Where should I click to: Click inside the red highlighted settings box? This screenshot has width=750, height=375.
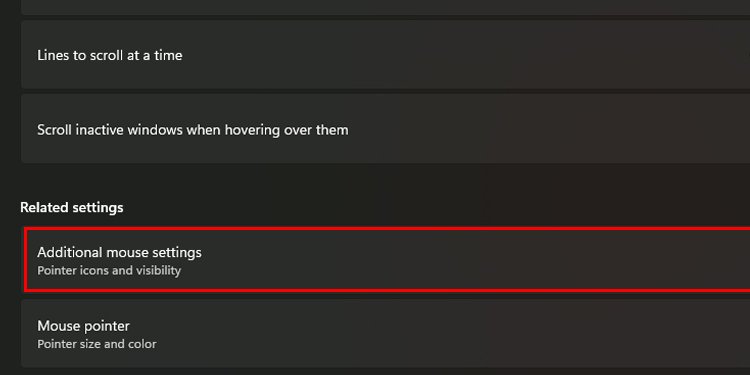point(387,260)
